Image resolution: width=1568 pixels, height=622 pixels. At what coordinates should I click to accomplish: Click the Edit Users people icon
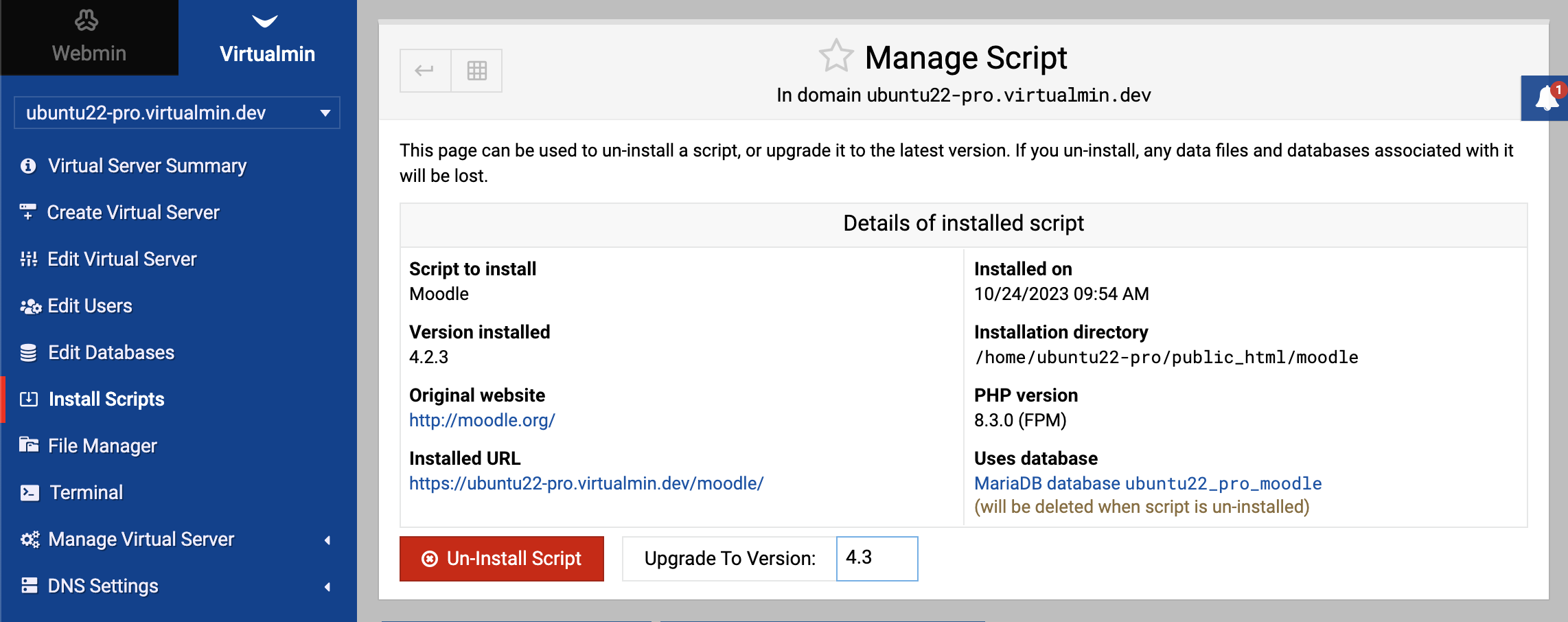[30, 306]
